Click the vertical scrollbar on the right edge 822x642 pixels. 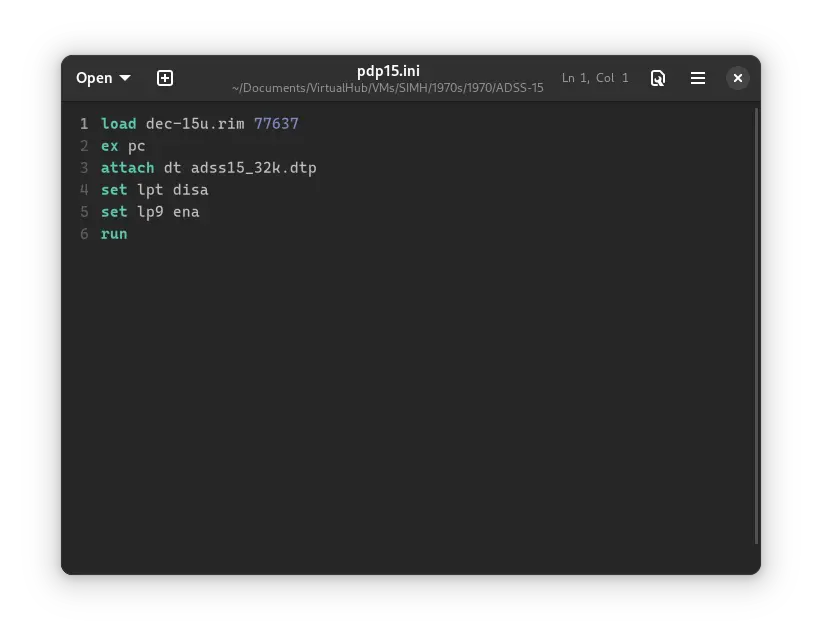[756, 325]
